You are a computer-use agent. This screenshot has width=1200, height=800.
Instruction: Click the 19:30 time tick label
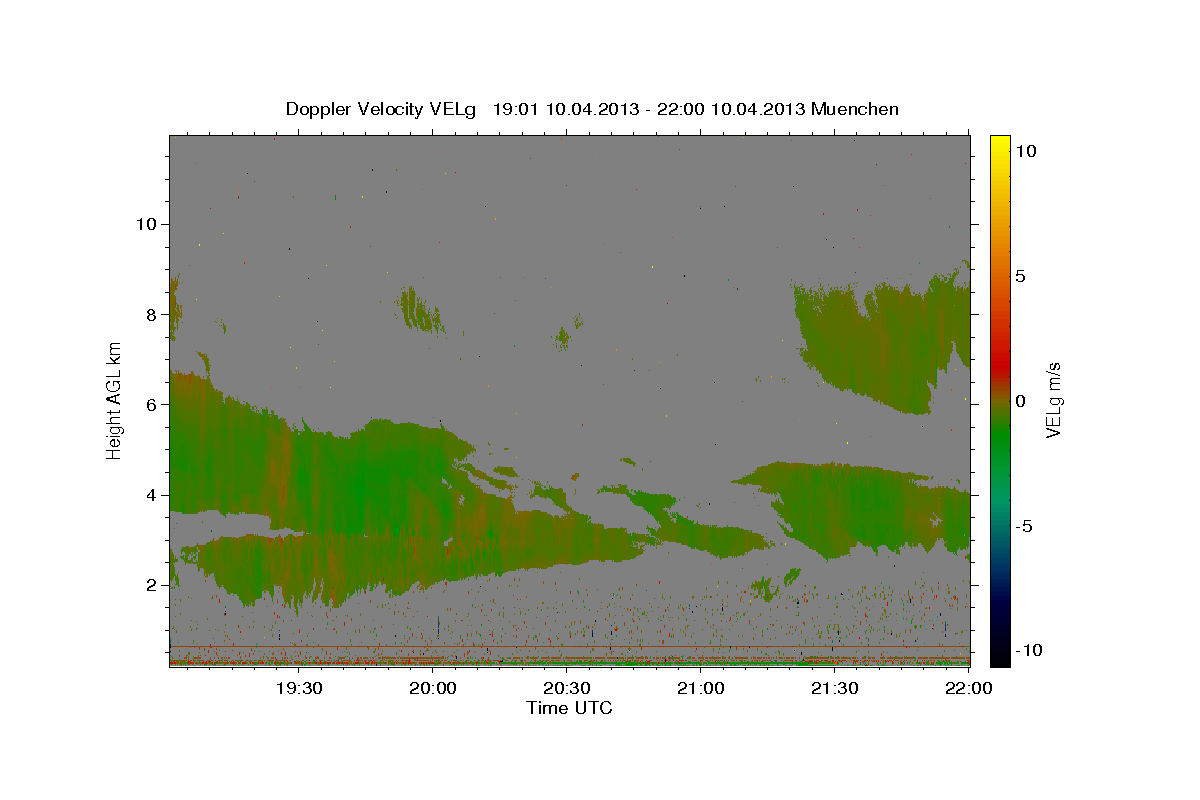pyautogui.click(x=299, y=688)
